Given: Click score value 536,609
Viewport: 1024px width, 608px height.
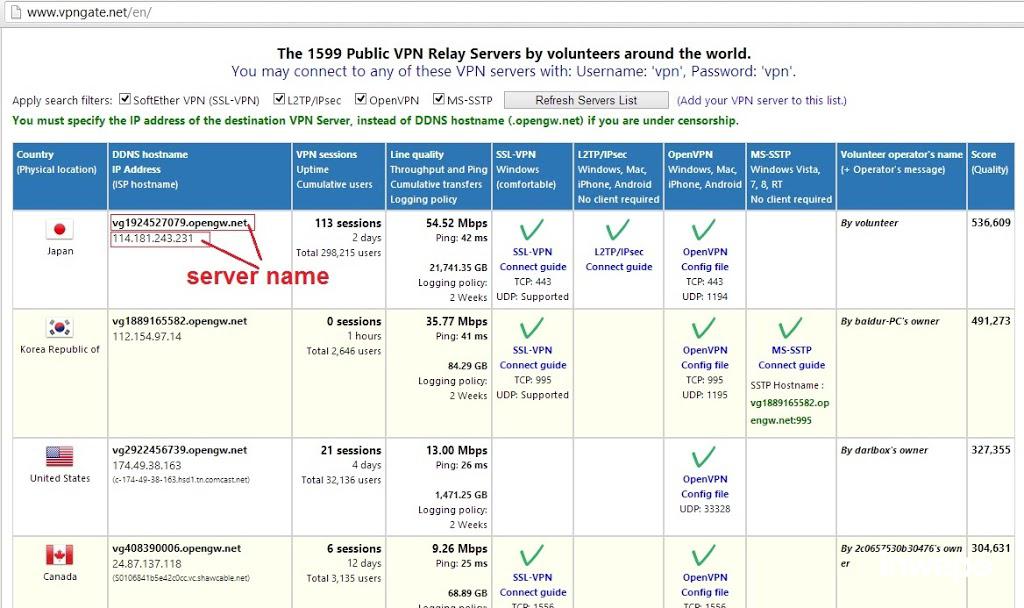Looking at the screenshot, I should pos(991,223).
